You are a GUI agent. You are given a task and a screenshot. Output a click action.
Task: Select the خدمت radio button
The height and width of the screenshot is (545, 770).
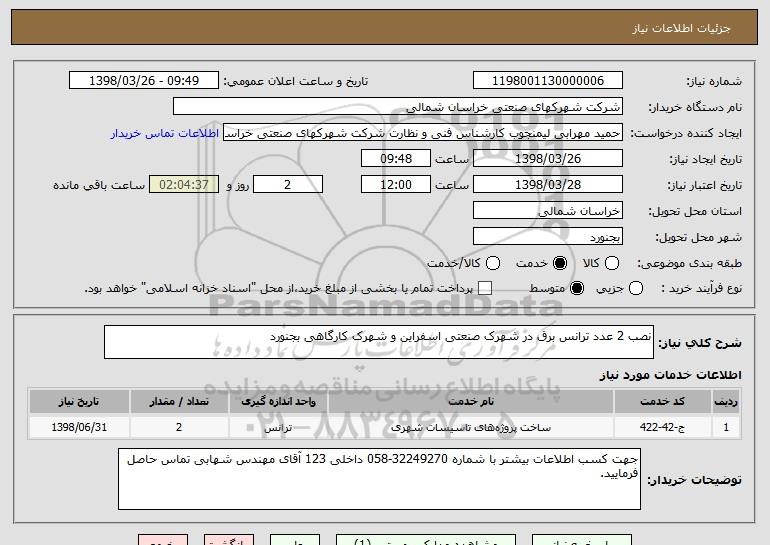pyautogui.click(x=559, y=263)
